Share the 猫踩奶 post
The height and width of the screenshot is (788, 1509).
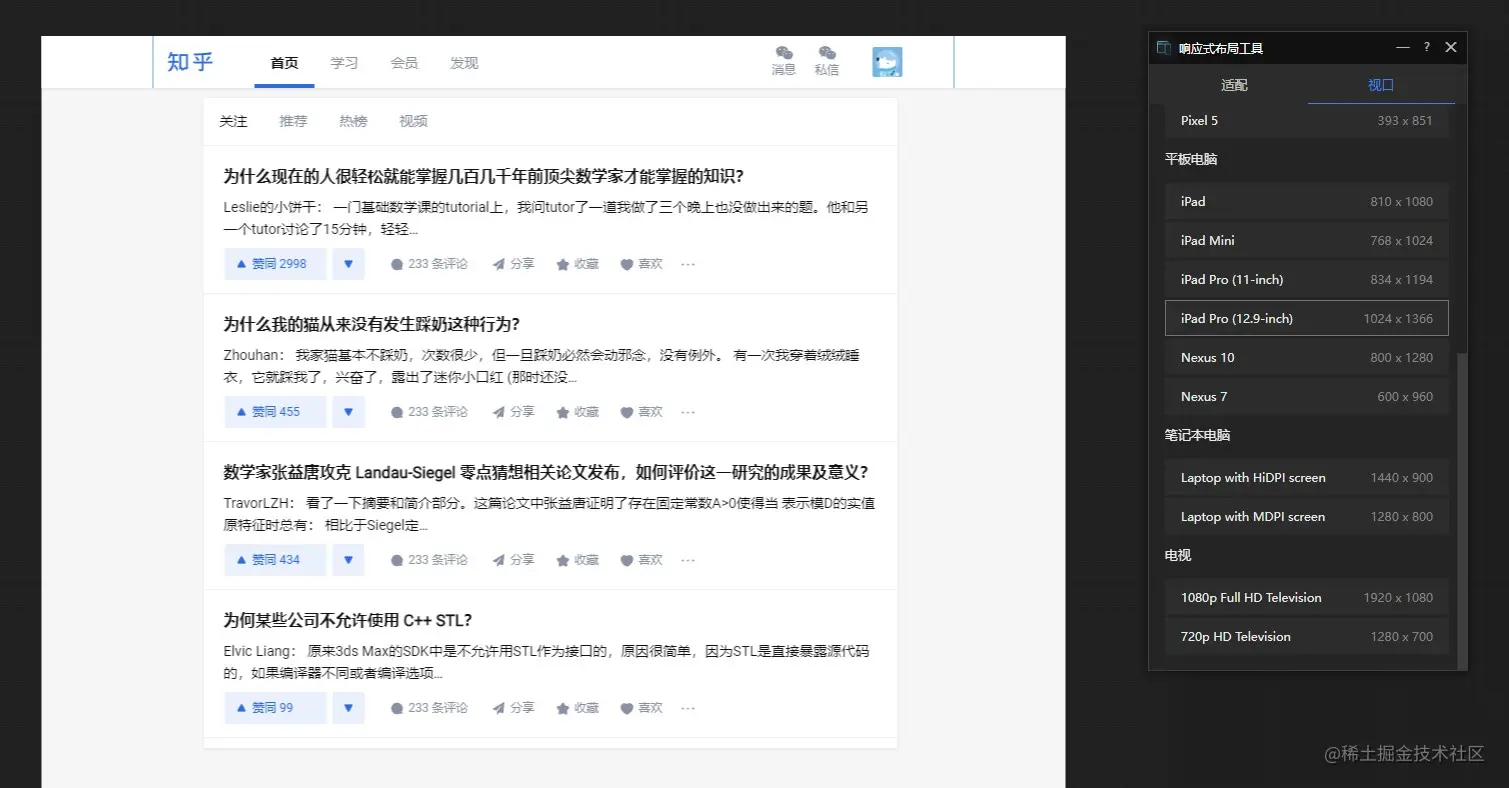[x=513, y=412]
